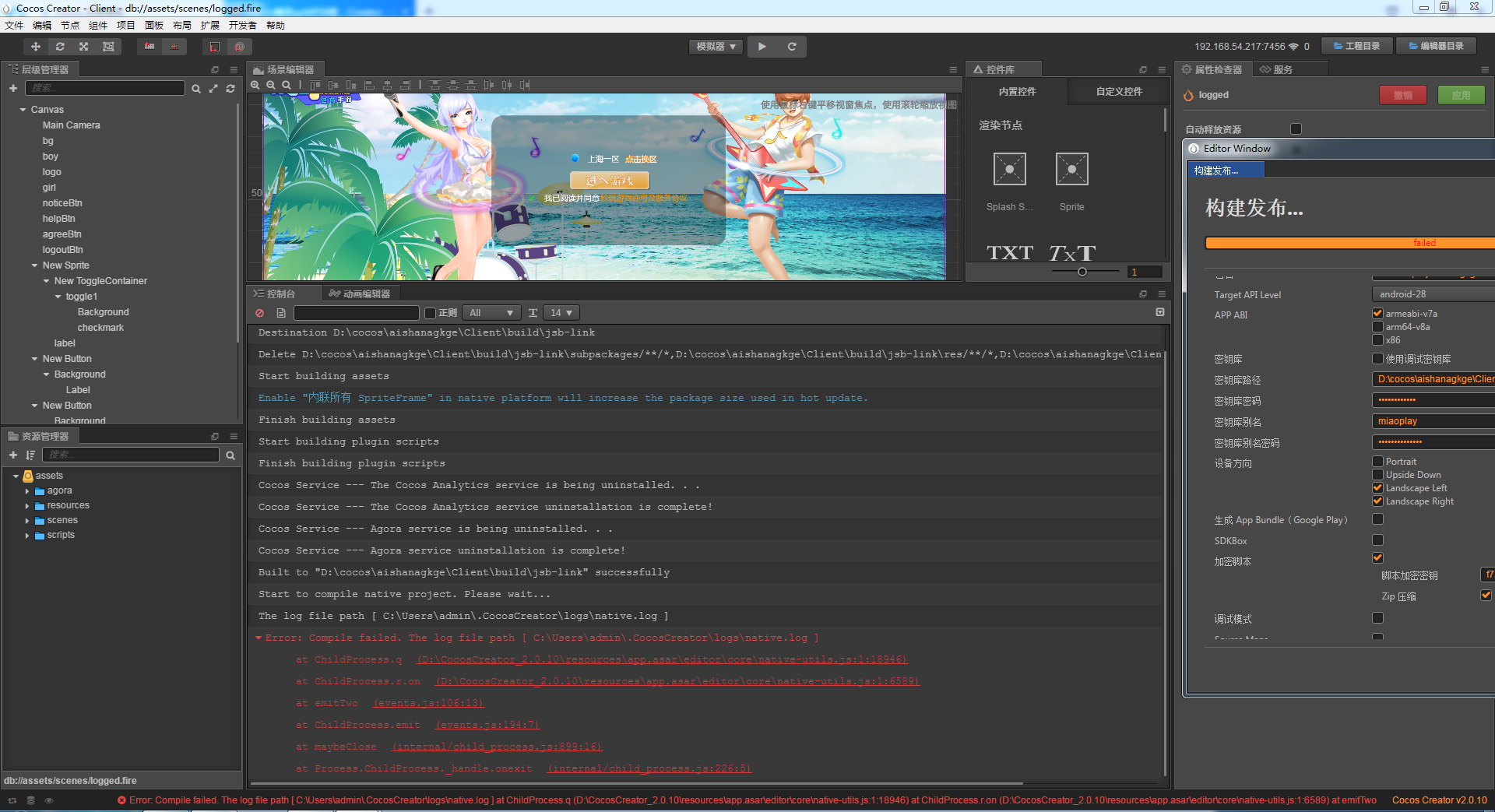The image size is (1495, 812).
Task: Collapse the Canvas node tree
Action: click(23, 110)
